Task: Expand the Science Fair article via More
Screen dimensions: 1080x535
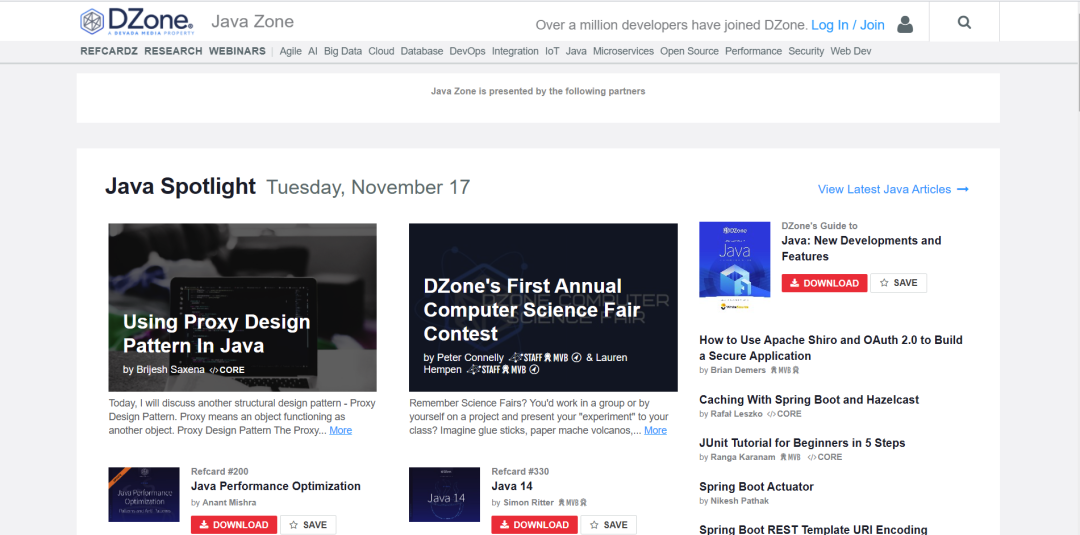Action: (655, 430)
